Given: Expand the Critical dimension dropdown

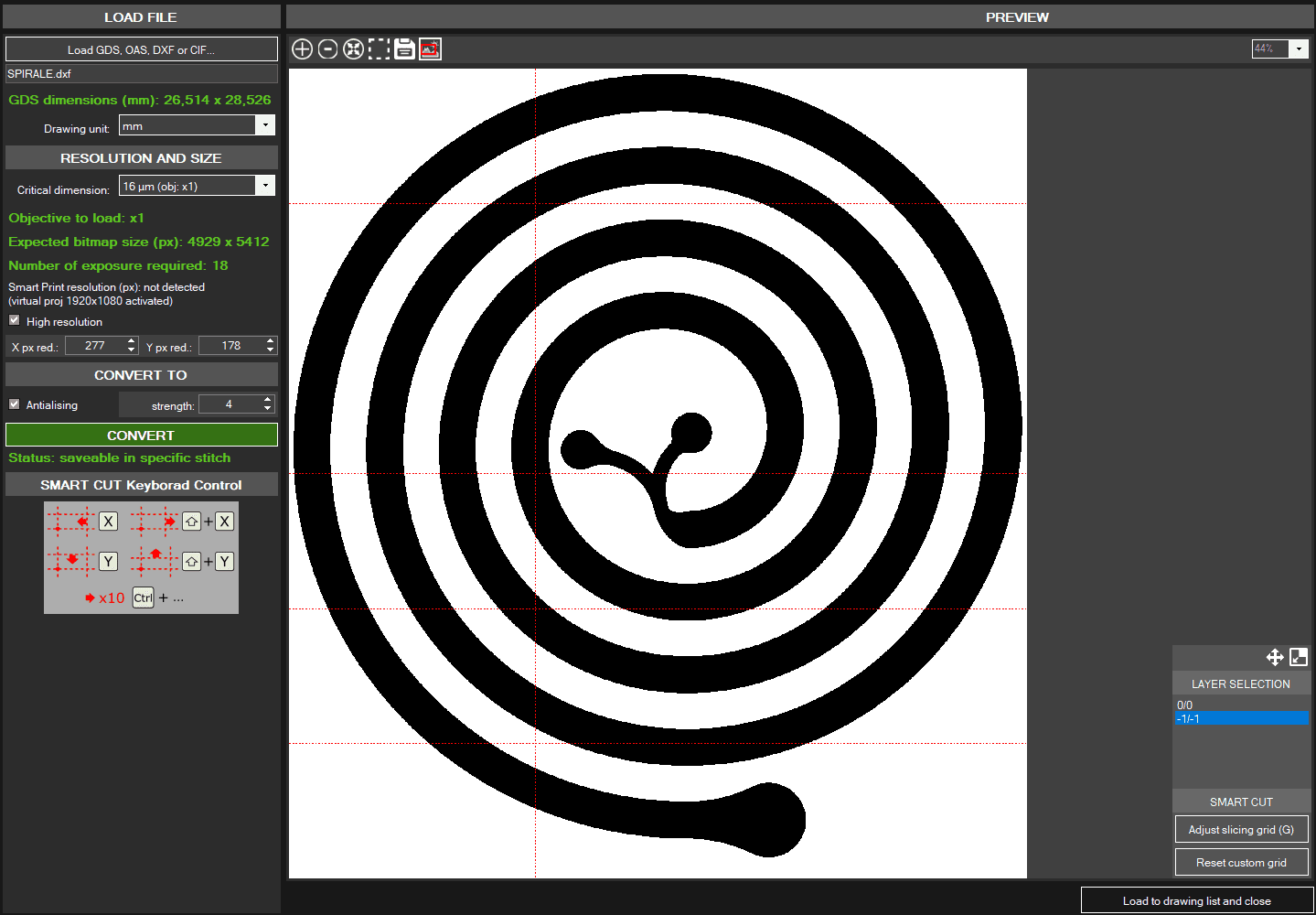Looking at the screenshot, I should click(x=265, y=186).
